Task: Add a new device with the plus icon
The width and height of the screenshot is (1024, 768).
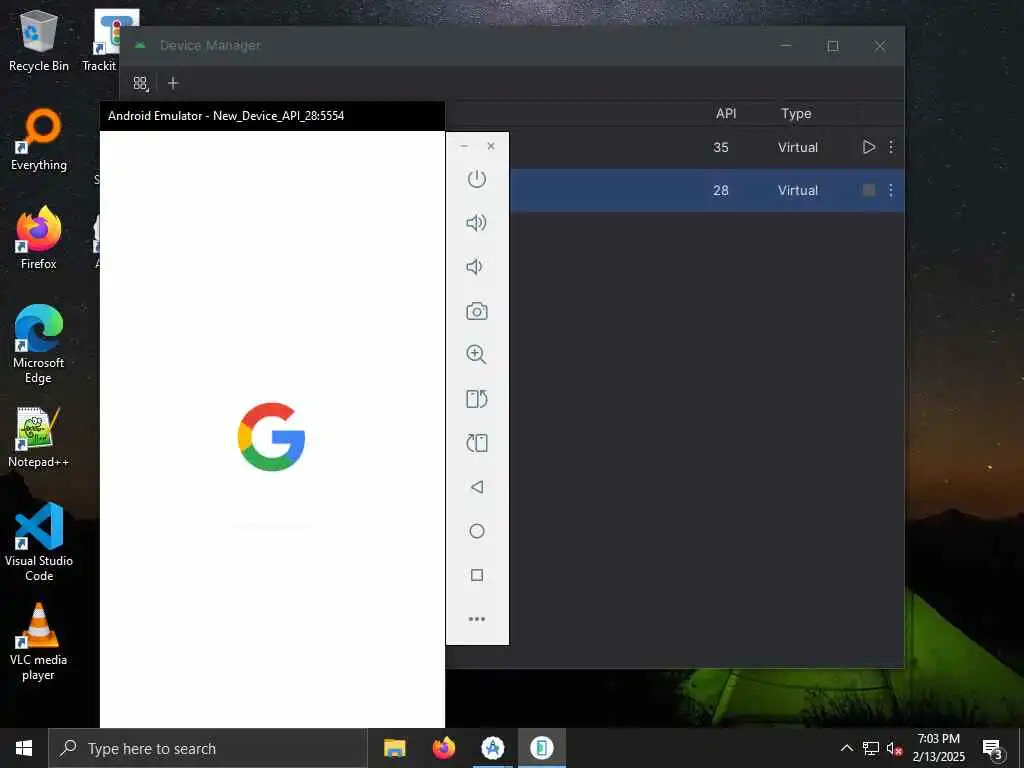Action: coord(173,83)
